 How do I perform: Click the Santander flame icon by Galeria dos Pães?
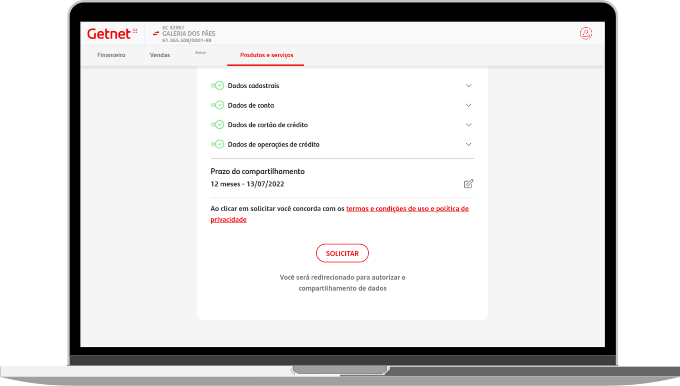(156, 33)
